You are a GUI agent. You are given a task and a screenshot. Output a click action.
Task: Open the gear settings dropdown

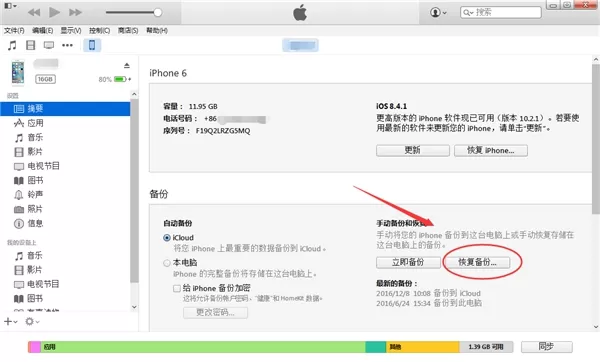32,322
